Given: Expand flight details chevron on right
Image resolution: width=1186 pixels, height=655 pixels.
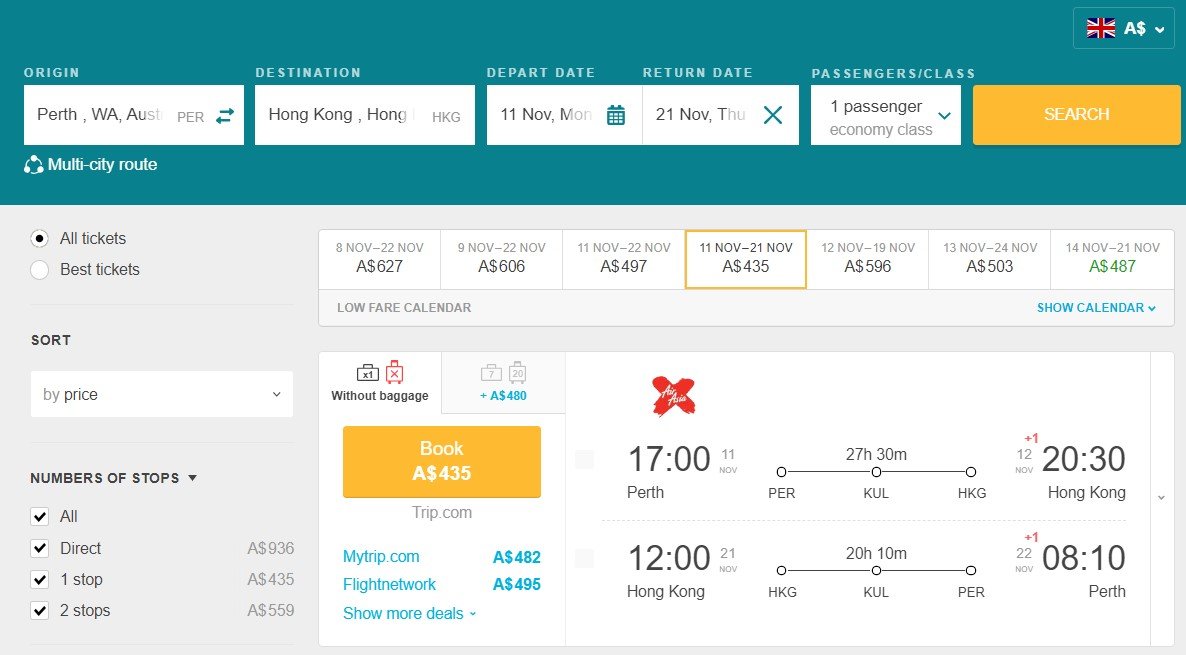Looking at the screenshot, I should (x=1161, y=498).
